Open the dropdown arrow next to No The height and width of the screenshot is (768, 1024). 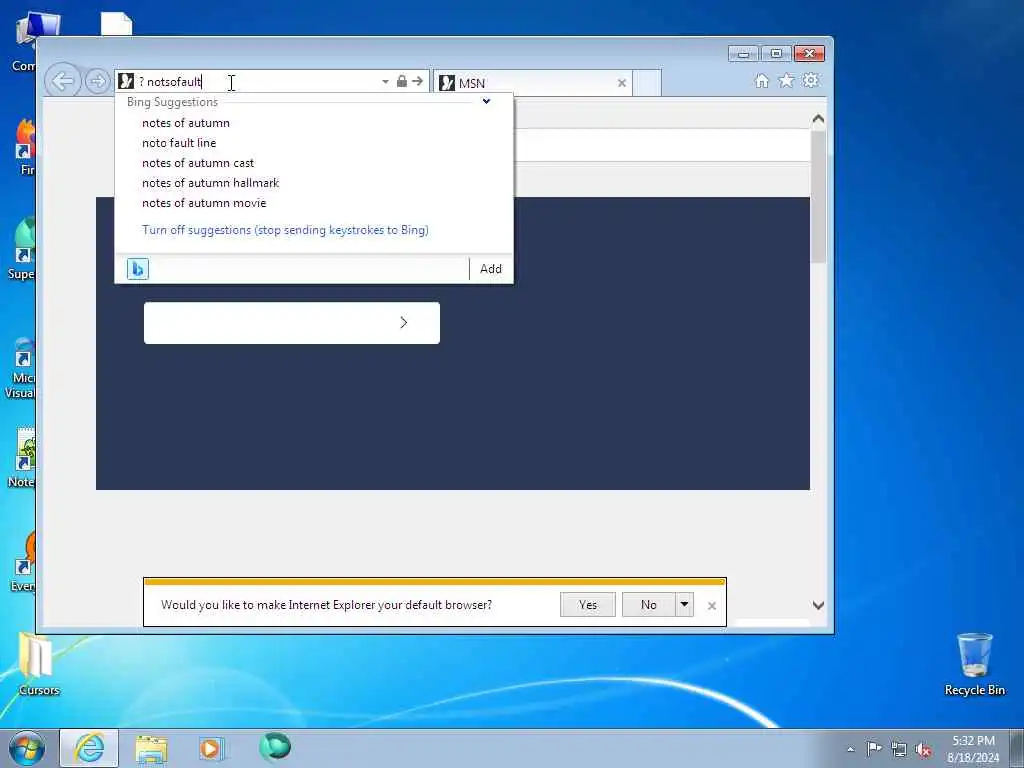[x=684, y=605]
